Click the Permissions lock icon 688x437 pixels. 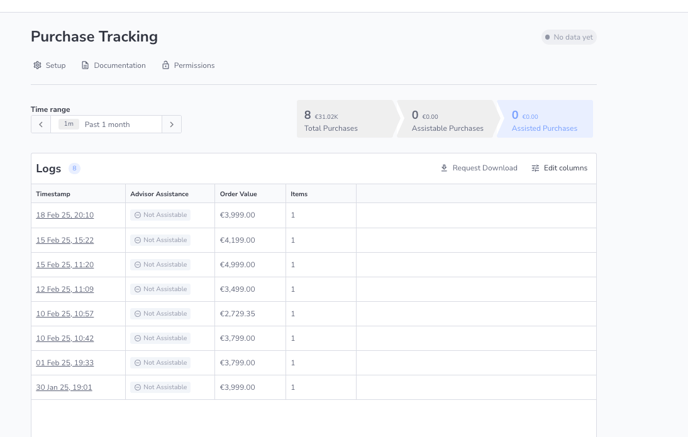165,65
